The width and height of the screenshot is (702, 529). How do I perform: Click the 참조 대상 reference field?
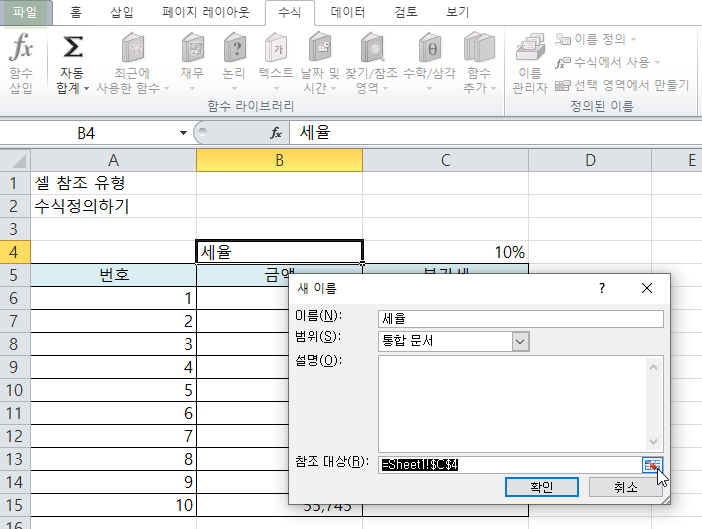[510, 465]
